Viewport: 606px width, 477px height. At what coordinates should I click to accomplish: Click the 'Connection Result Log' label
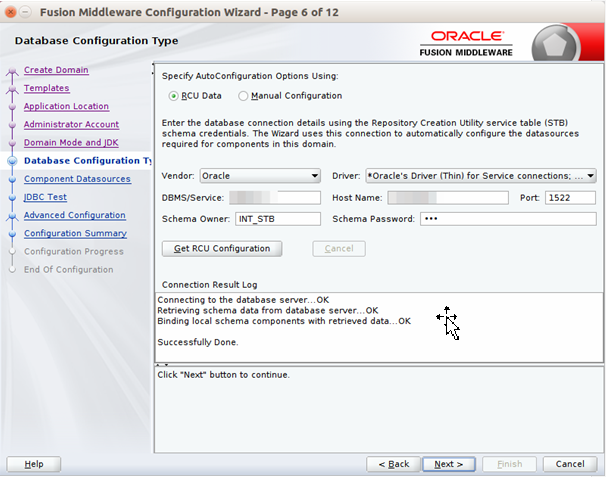pyautogui.click(x=209, y=285)
